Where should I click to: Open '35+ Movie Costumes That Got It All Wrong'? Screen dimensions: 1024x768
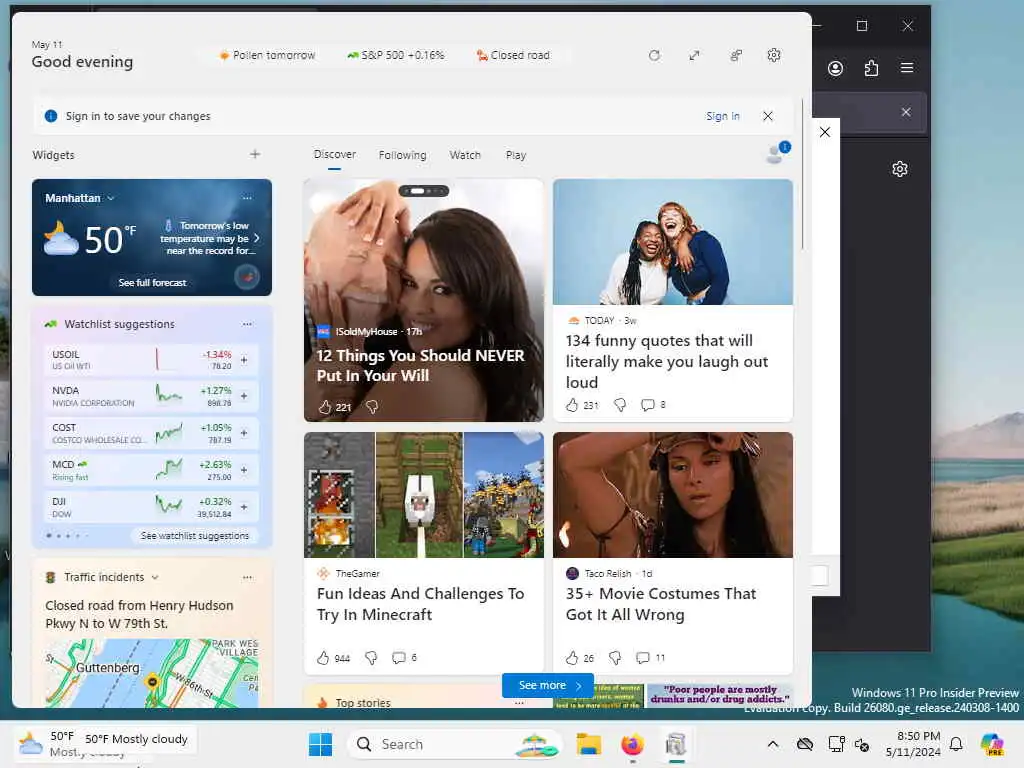coord(660,604)
